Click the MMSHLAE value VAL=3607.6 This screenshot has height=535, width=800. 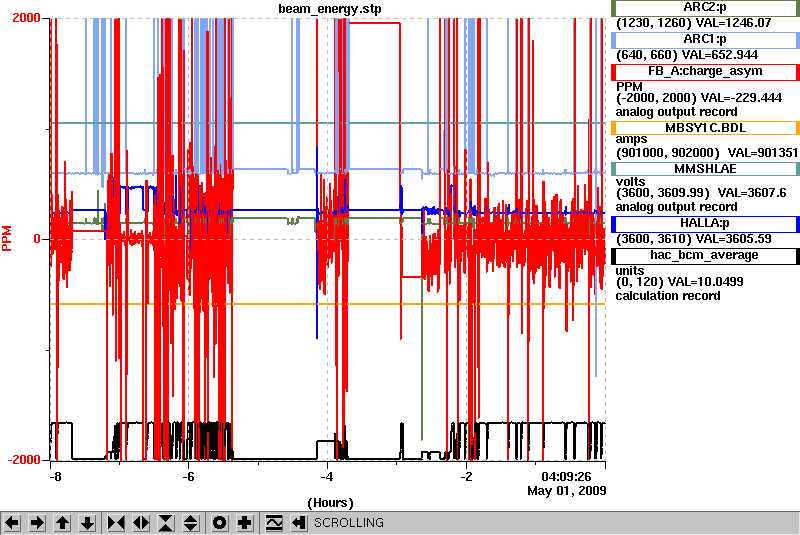pos(752,193)
